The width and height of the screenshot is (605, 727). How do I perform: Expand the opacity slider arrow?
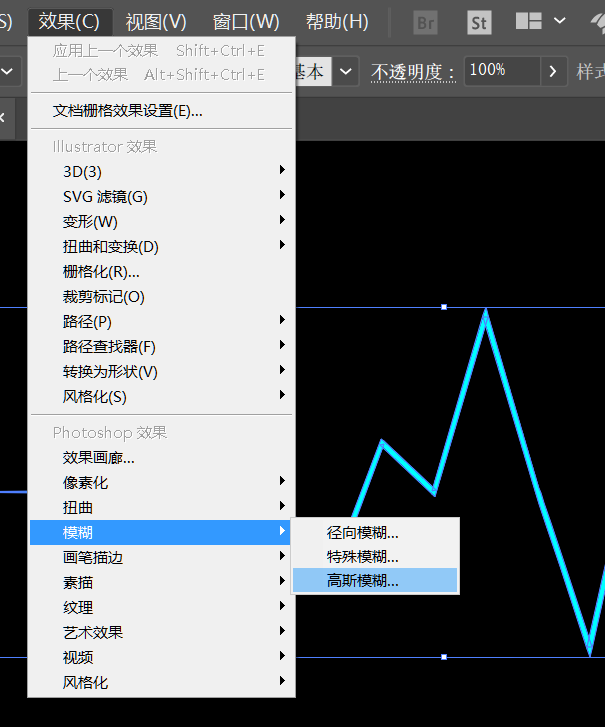[x=554, y=71]
